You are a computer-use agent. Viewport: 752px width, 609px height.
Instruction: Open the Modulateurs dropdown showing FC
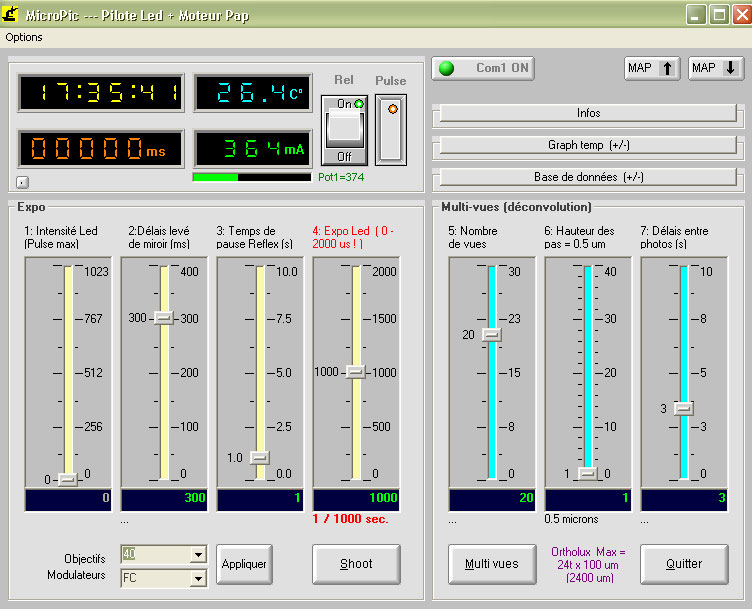click(x=198, y=578)
